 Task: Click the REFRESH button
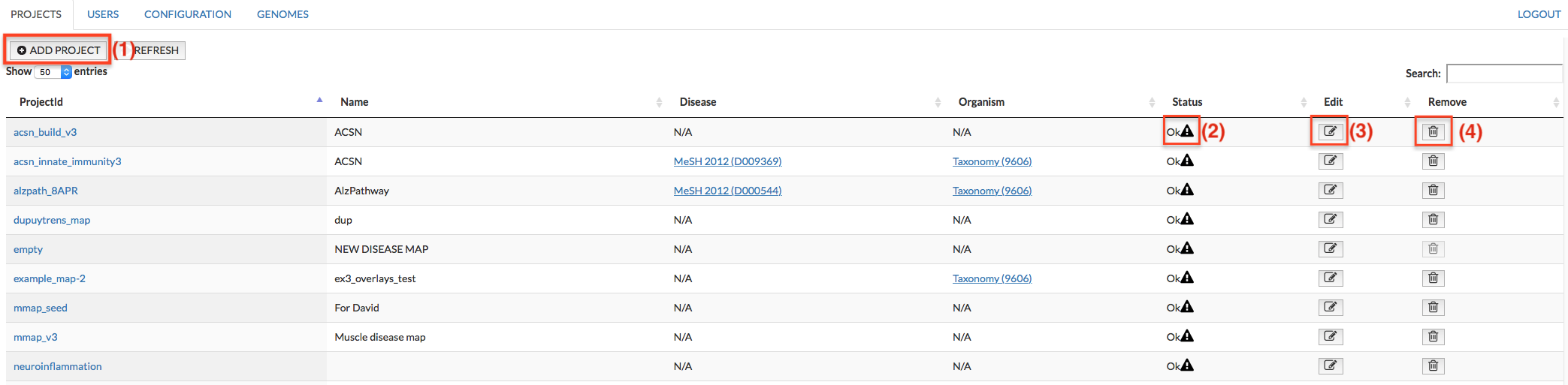pyautogui.click(x=157, y=50)
